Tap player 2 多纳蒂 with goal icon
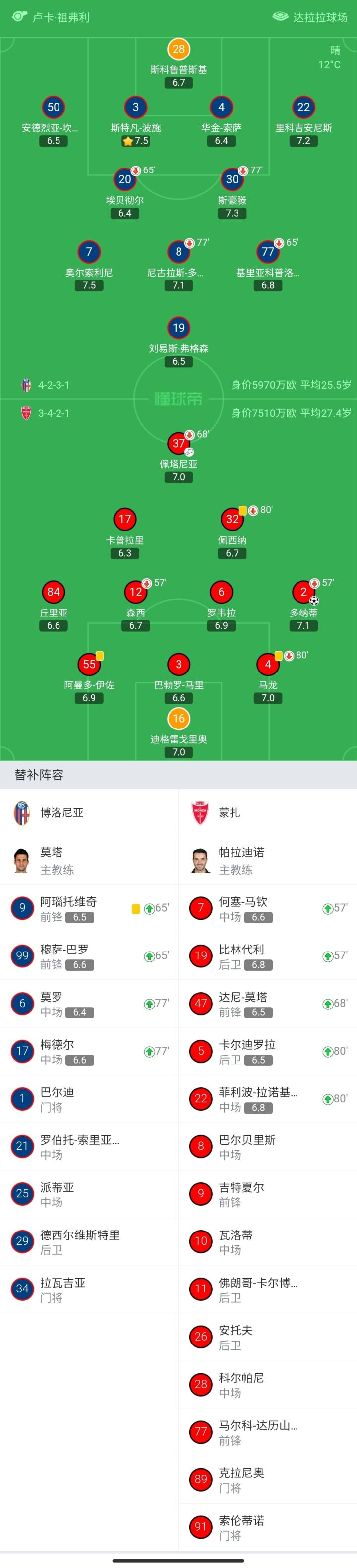357x1568 pixels. click(x=303, y=592)
